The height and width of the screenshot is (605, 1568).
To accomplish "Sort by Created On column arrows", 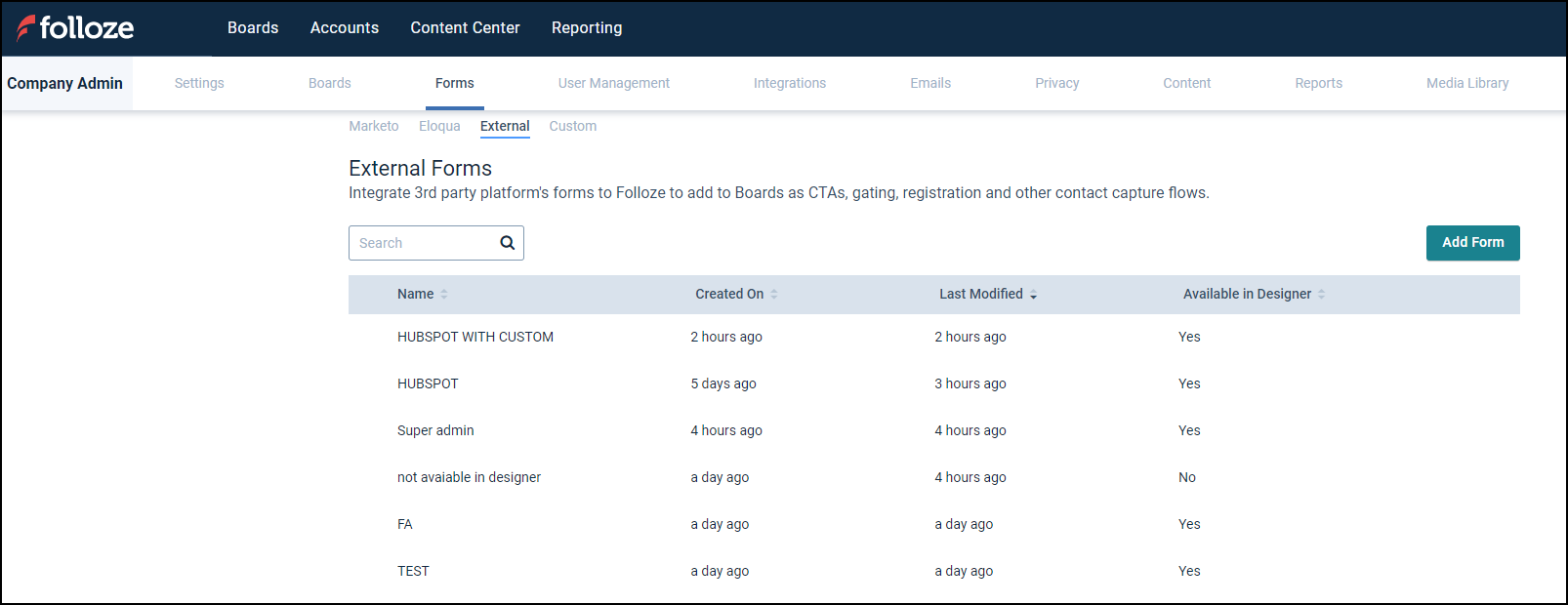I will click(774, 294).
